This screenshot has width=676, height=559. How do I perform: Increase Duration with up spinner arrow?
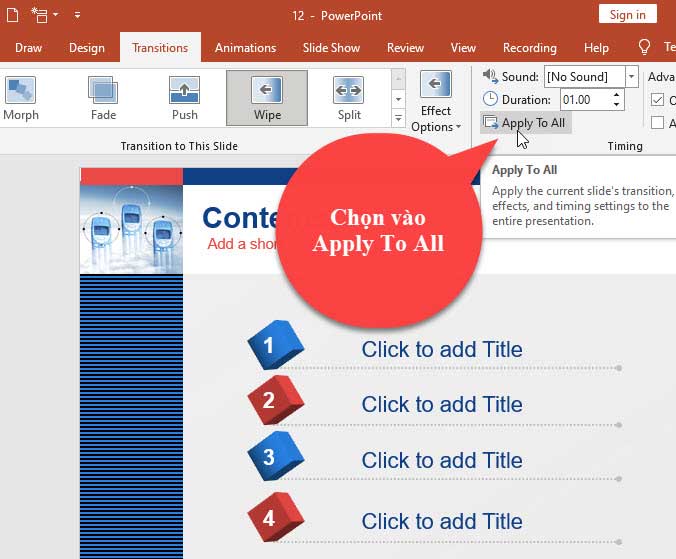click(617, 95)
